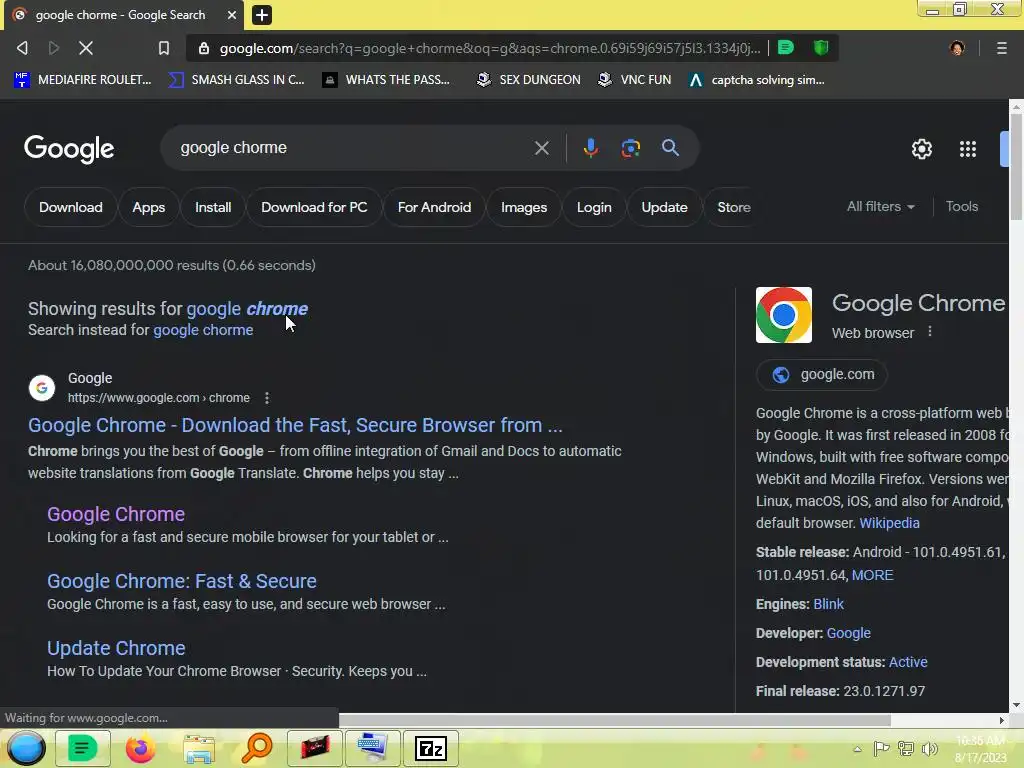Open Firefox from the taskbar
1024x768 pixels.
tap(140, 748)
